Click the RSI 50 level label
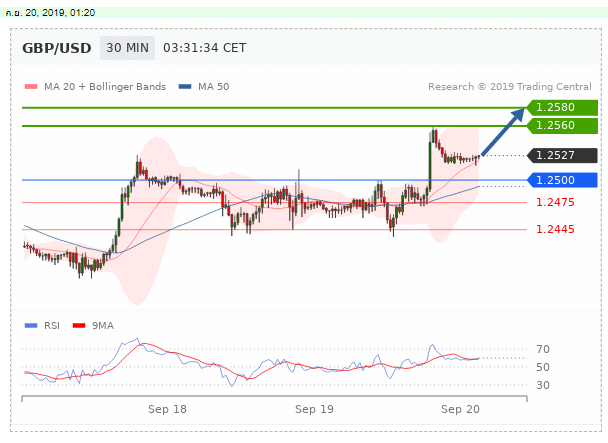608x443 pixels. 543,367
